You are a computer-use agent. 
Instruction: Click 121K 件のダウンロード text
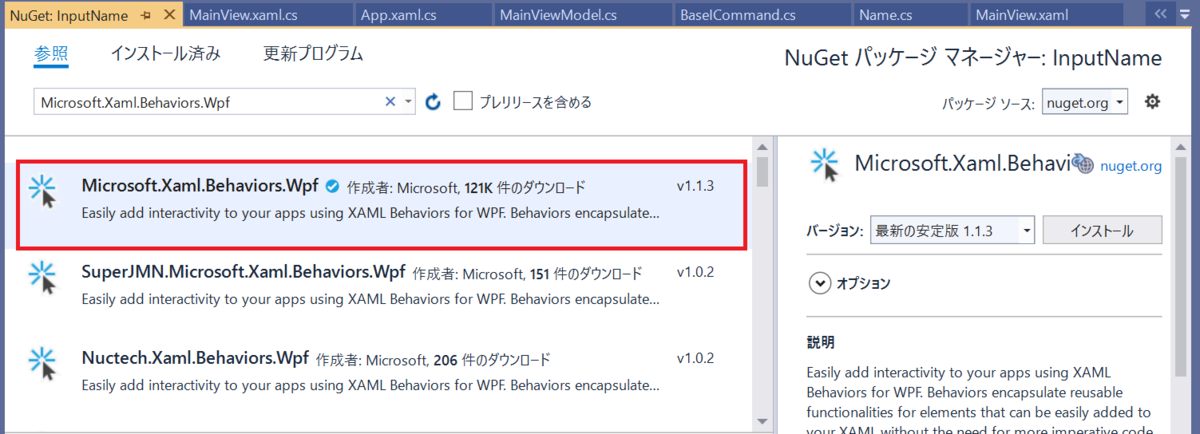click(525, 187)
